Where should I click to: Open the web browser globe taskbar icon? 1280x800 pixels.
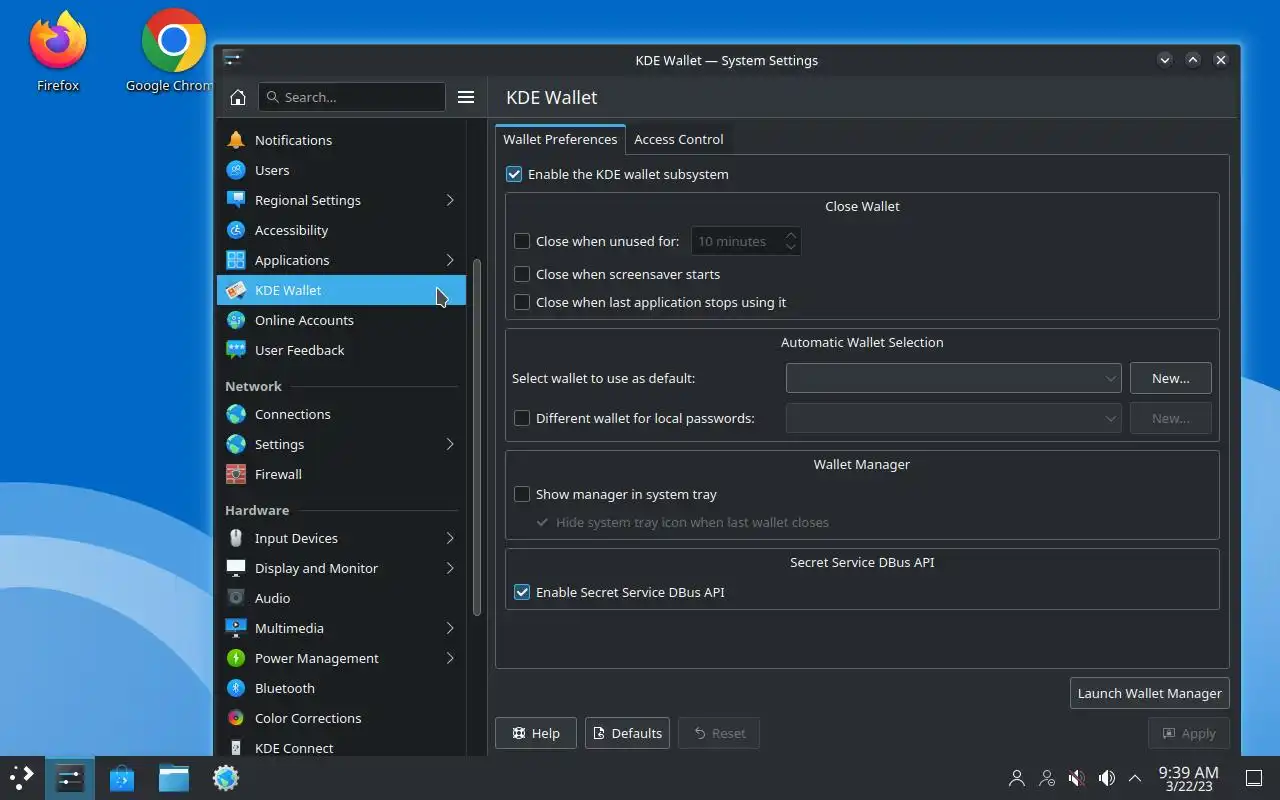[x=226, y=778]
